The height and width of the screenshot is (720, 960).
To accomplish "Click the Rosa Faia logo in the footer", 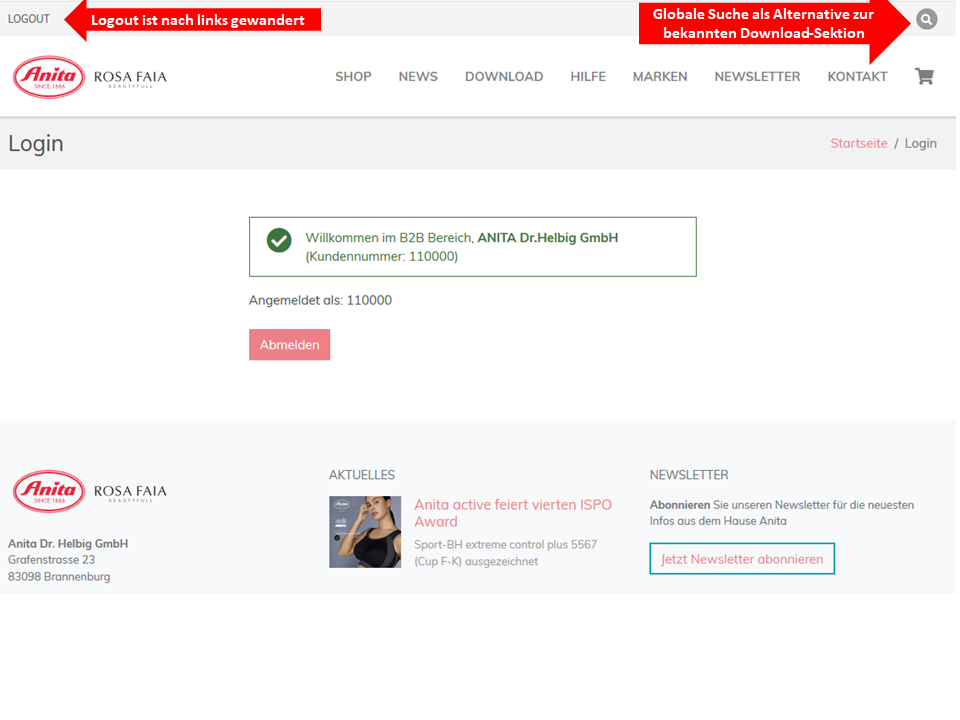I will [130, 492].
